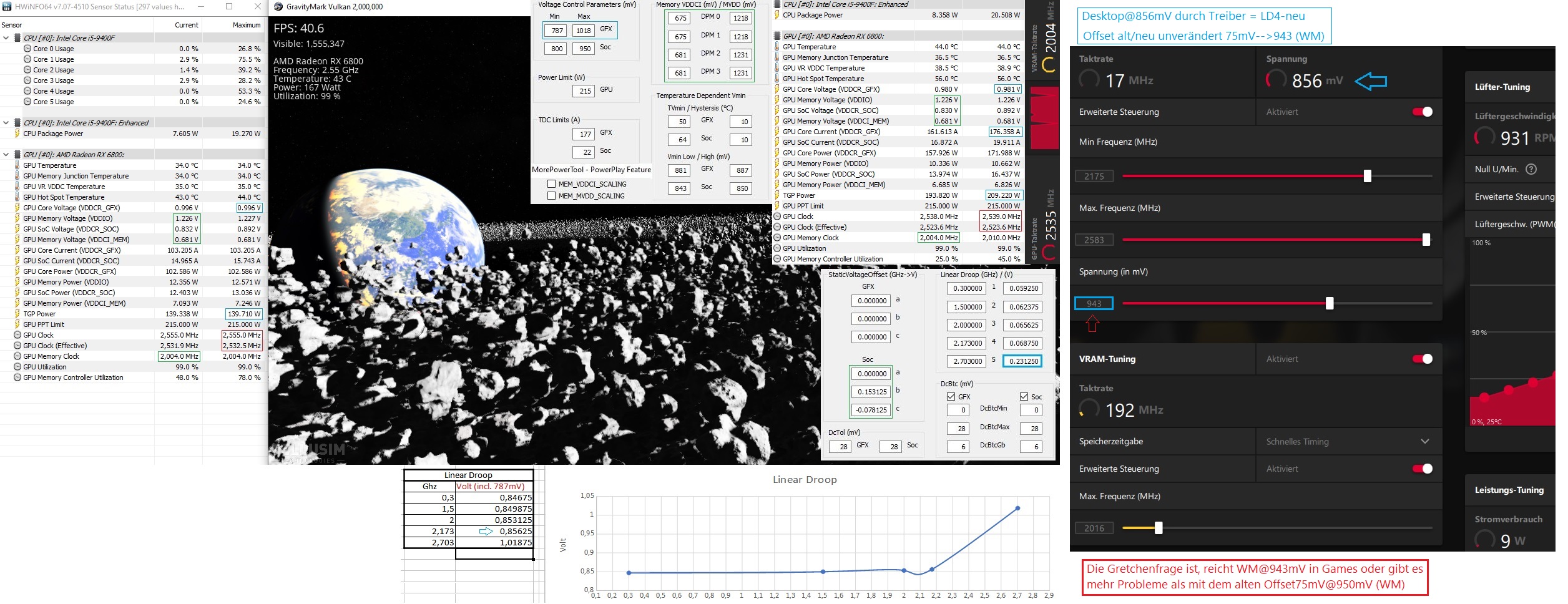This screenshot has height=604, width=1568.
Task: Click the VRAM Max. Frequenz box showing 2016
Action: (x=1094, y=528)
